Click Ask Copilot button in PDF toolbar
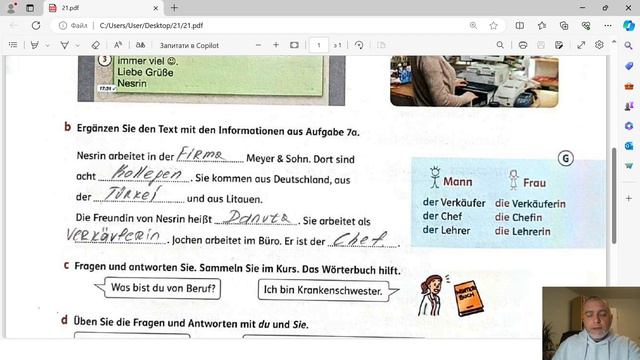The width and height of the screenshot is (640, 360). click(189, 45)
